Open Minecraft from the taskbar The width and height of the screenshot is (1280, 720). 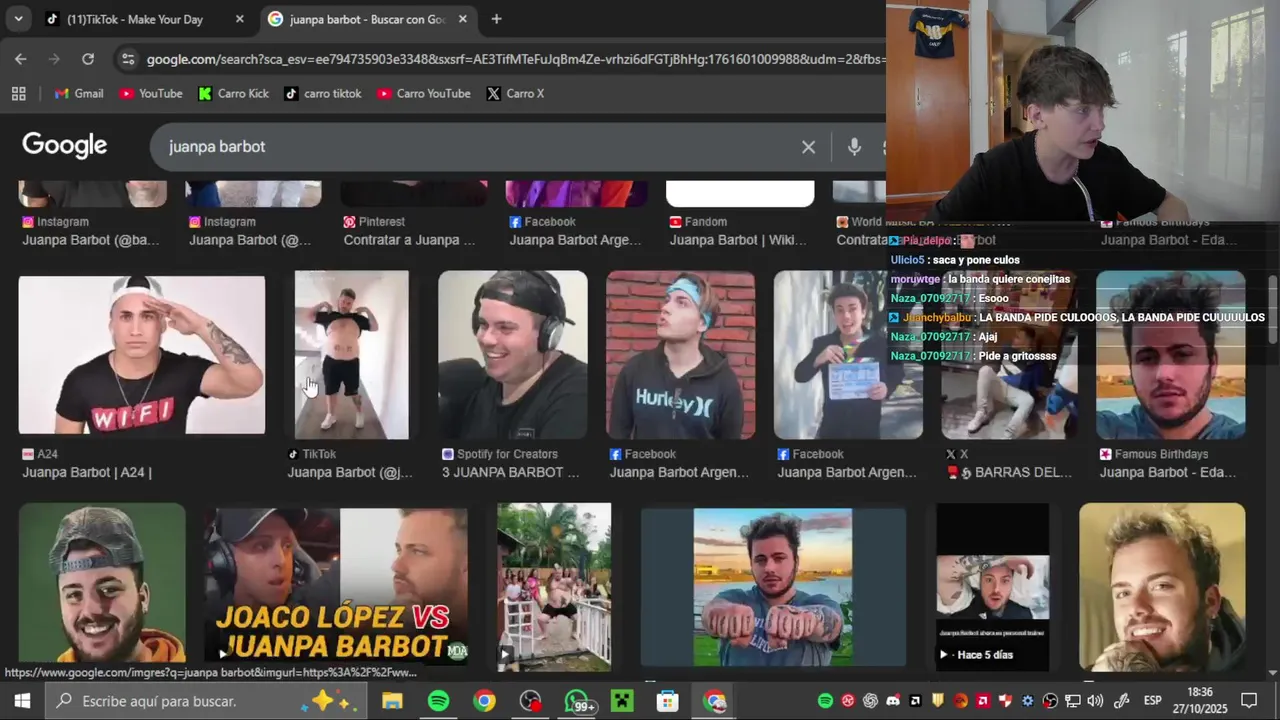(x=622, y=701)
